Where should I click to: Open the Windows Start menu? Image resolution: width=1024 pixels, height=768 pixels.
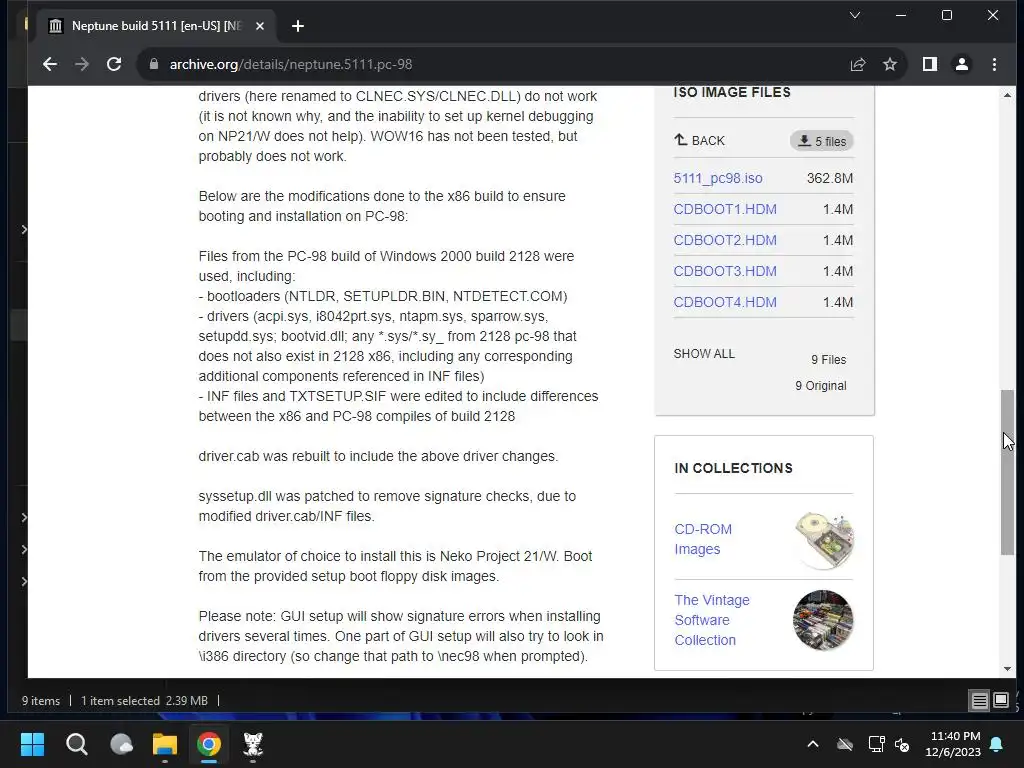point(32,744)
